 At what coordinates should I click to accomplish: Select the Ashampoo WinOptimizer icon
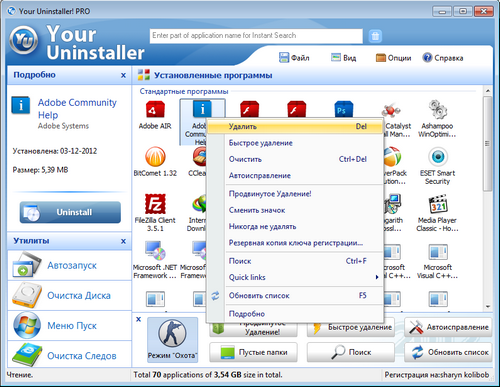pyautogui.click(x=437, y=109)
